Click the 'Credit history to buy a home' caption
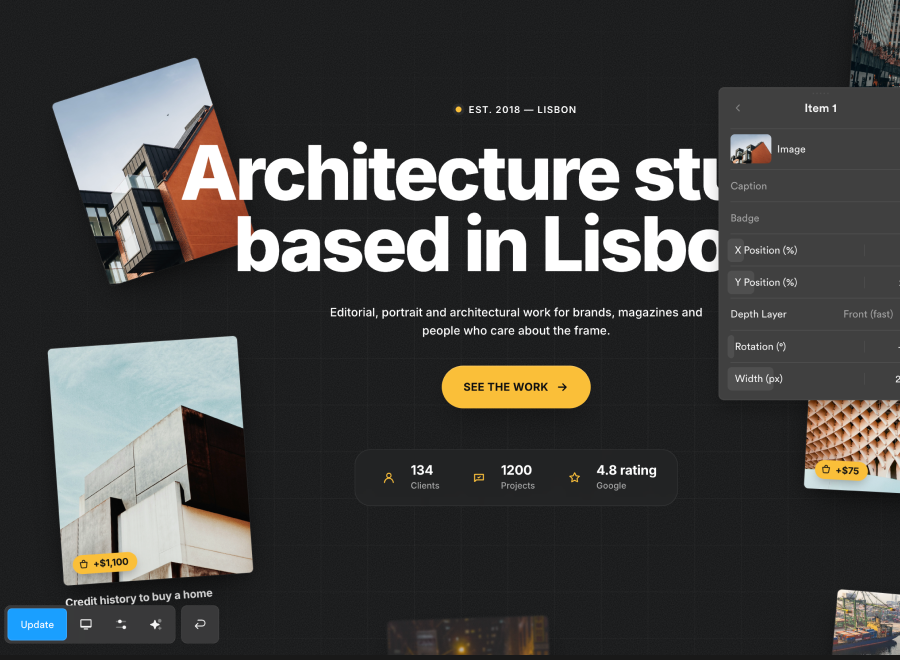 139,597
